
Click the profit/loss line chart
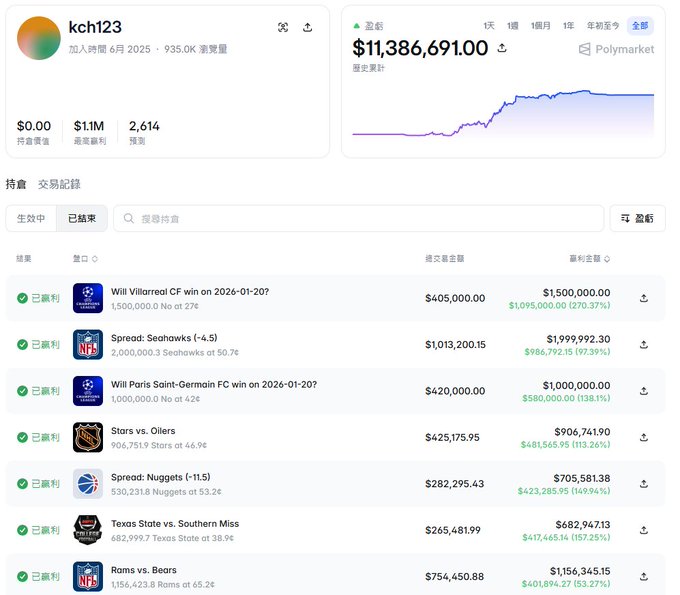click(503, 114)
